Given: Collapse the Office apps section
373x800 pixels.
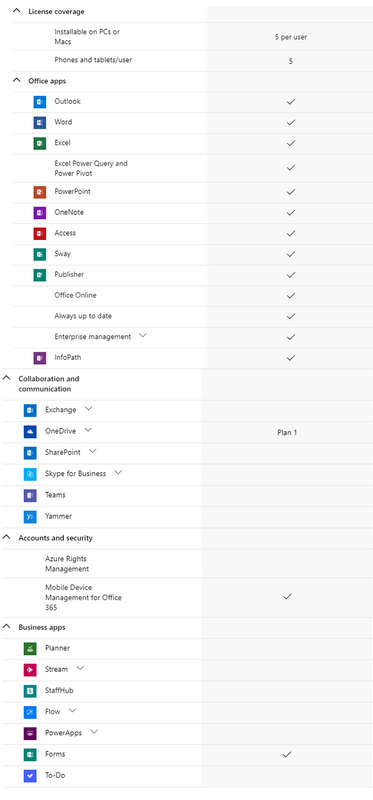Looking at the screenshot, I should pos(17,81).
